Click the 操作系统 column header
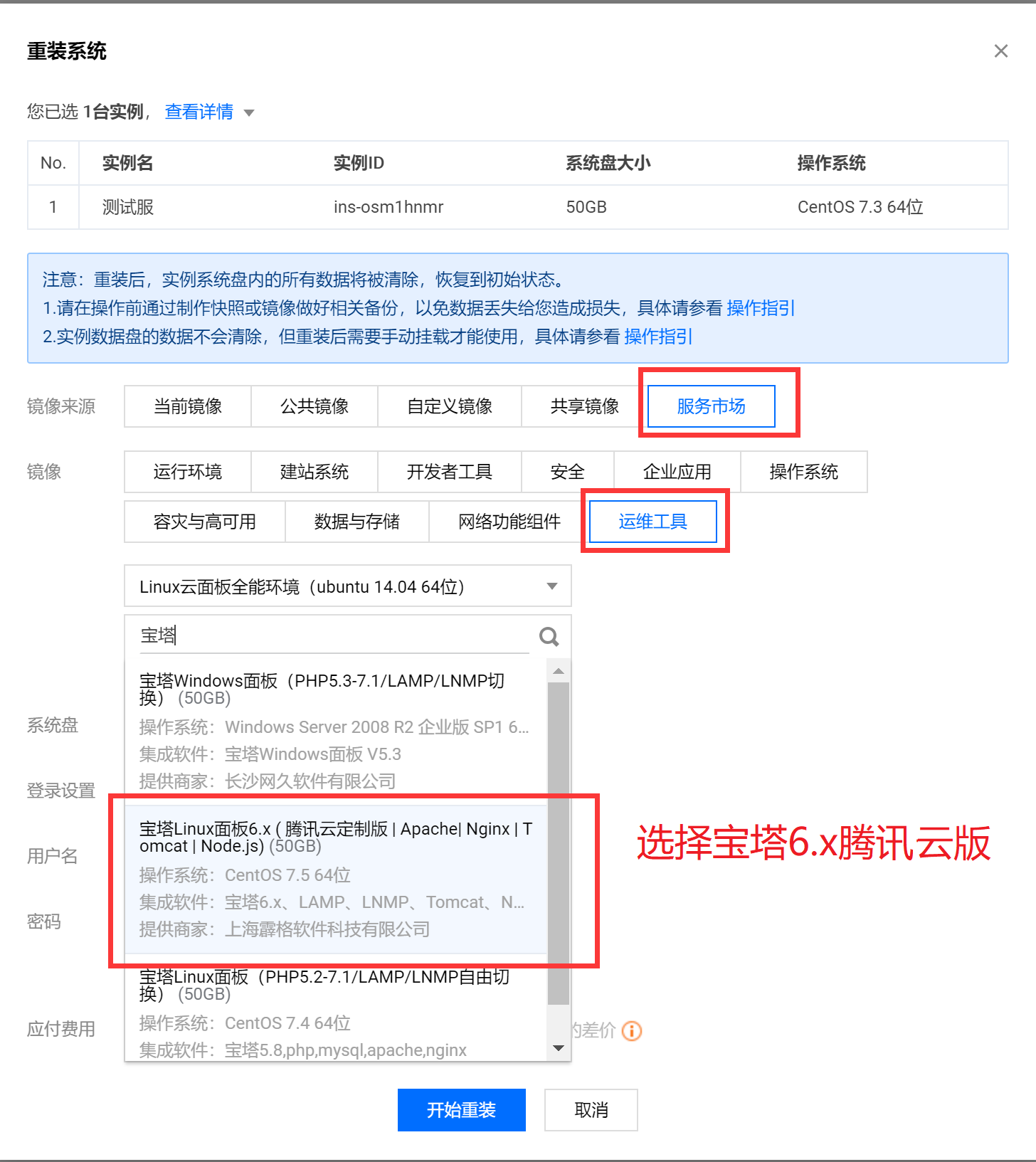The height and width of the screenshot is (1162, 1036). (832, 163)
